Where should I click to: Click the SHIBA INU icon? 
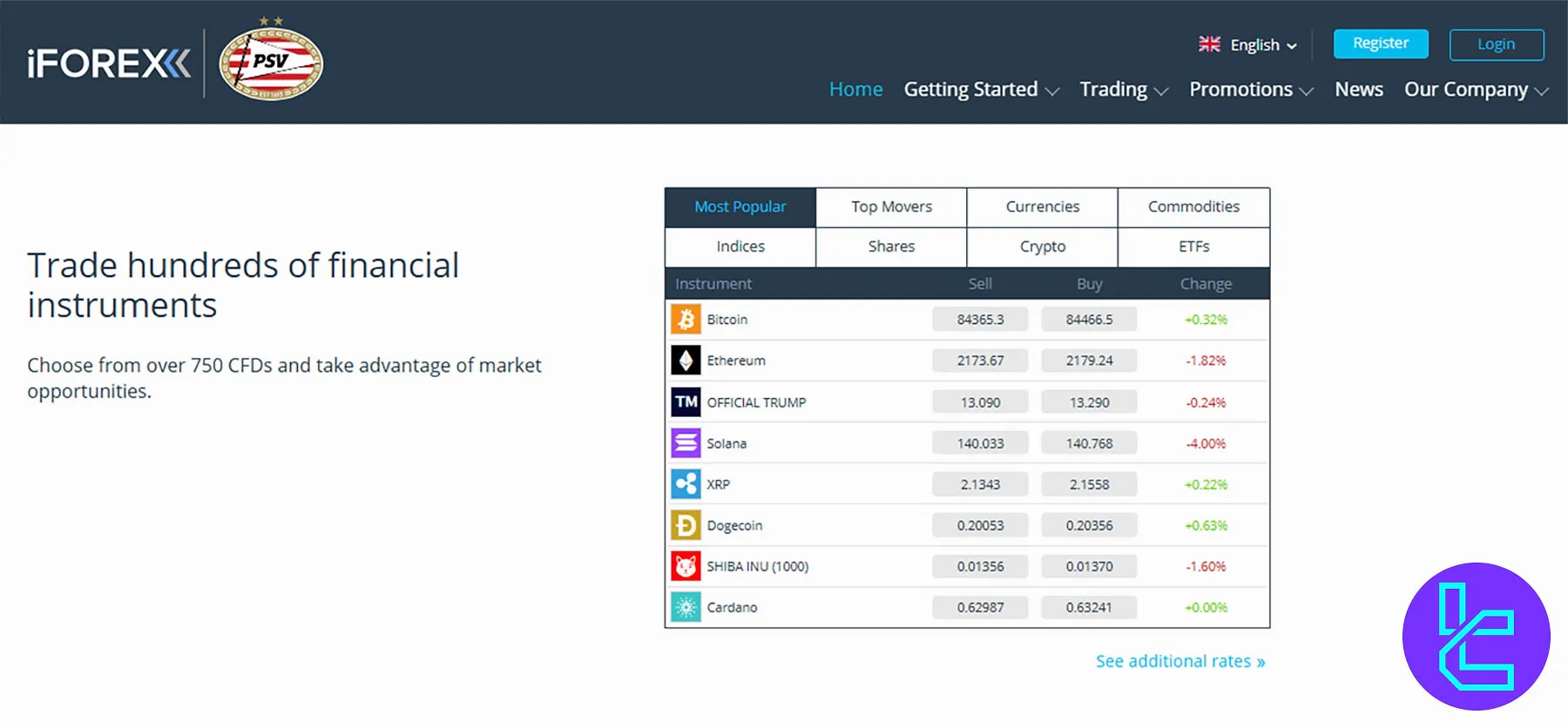(686, 566)
